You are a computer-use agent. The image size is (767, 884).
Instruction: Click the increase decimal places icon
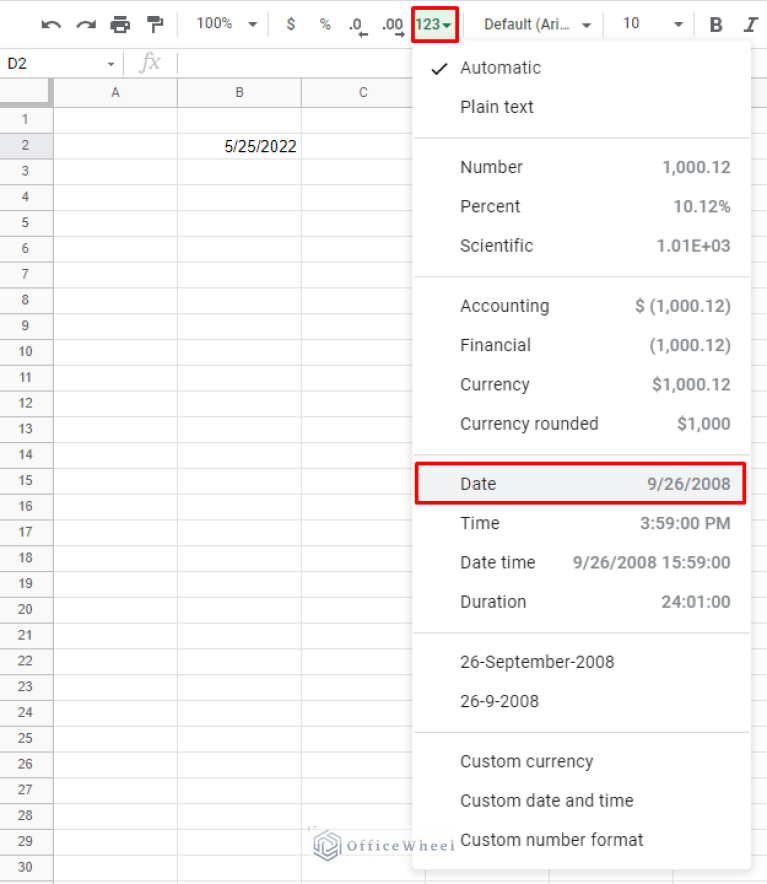[392, 23]
